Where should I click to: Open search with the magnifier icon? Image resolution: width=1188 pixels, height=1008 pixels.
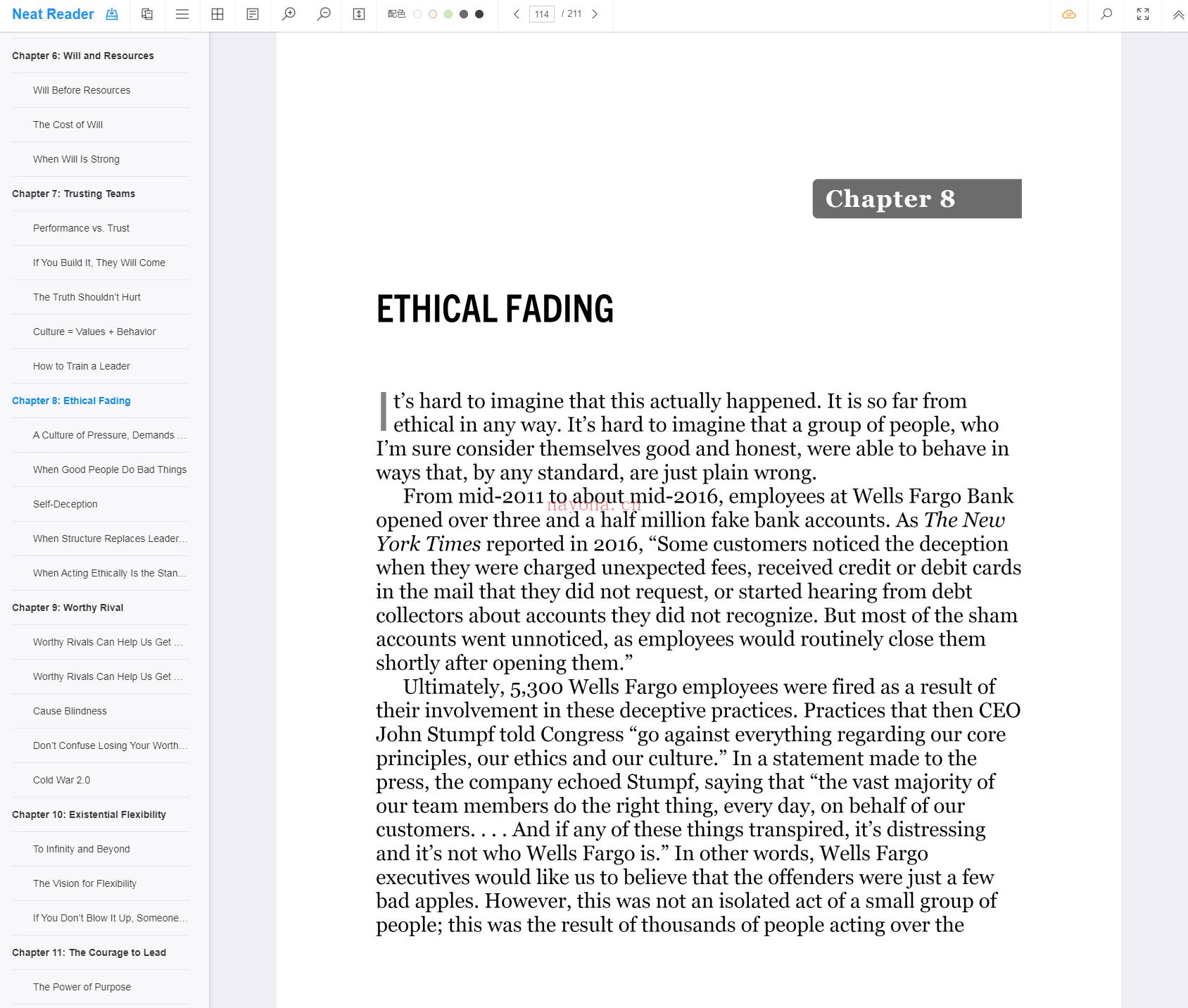click(1106, 14)
